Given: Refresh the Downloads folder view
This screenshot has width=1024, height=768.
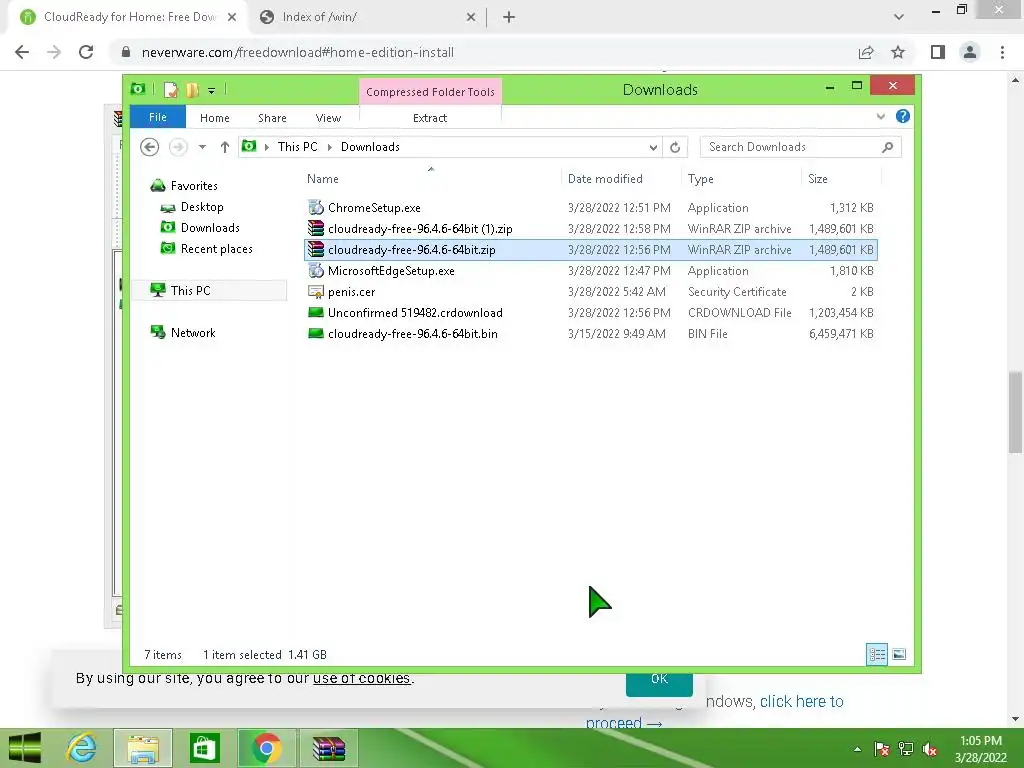Looking at the screenshot, I should [x=675, y=147].
